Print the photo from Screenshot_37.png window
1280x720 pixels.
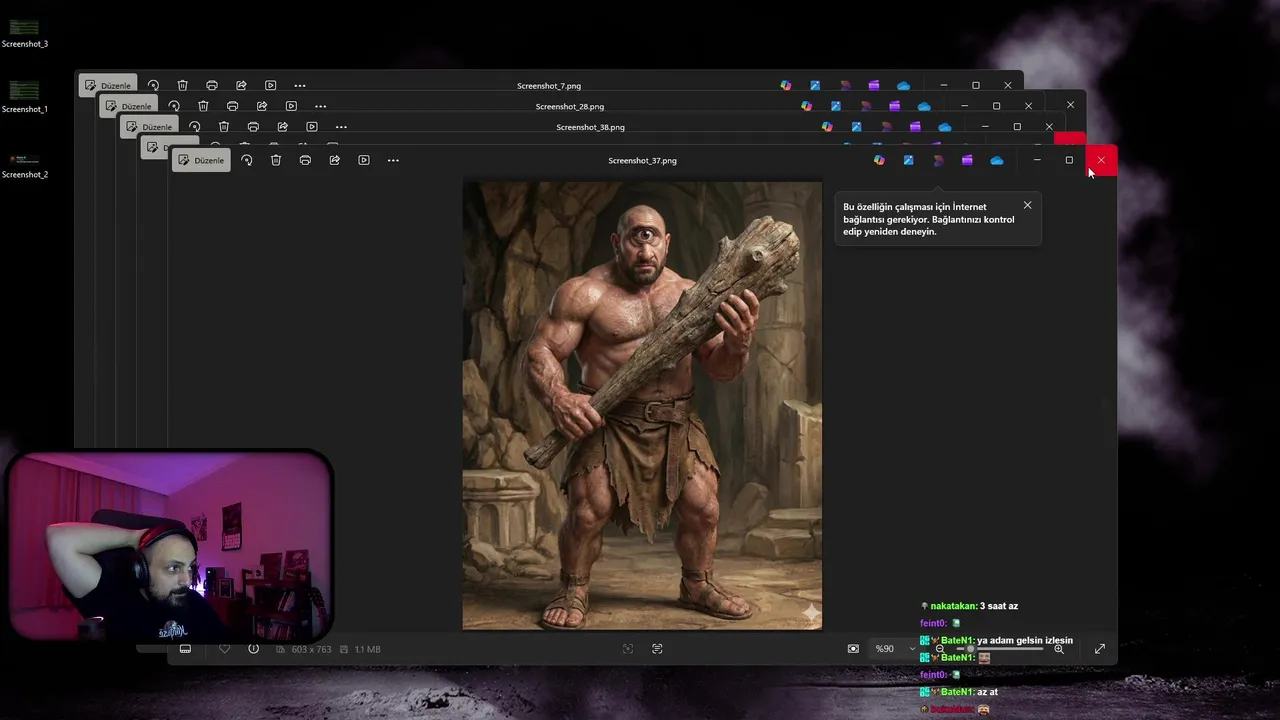click(305, 160)
